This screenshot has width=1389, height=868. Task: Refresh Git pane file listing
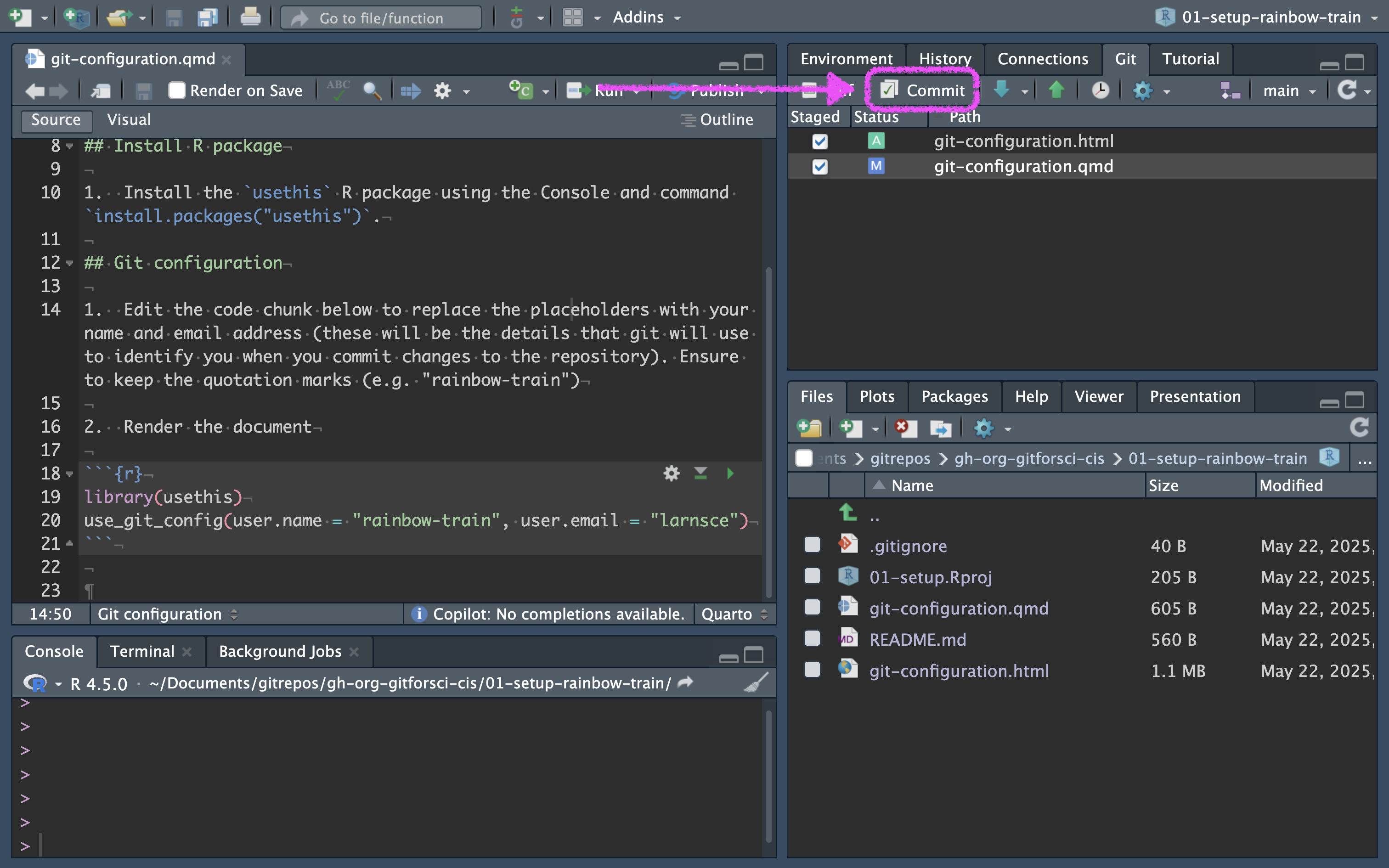tap(1347, 90)
